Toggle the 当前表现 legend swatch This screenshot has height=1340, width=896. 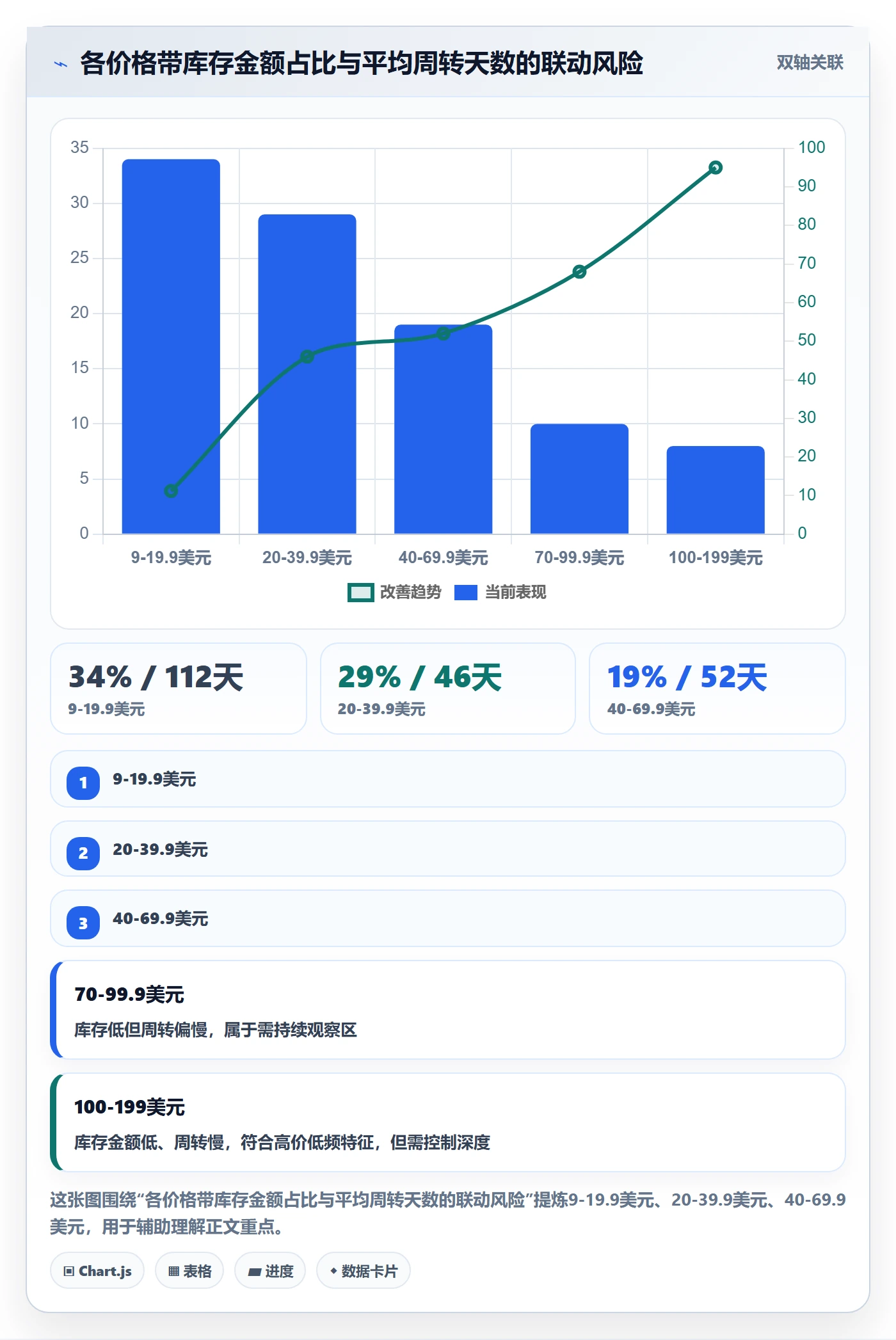pyautogui.click(x=466, y=593)
